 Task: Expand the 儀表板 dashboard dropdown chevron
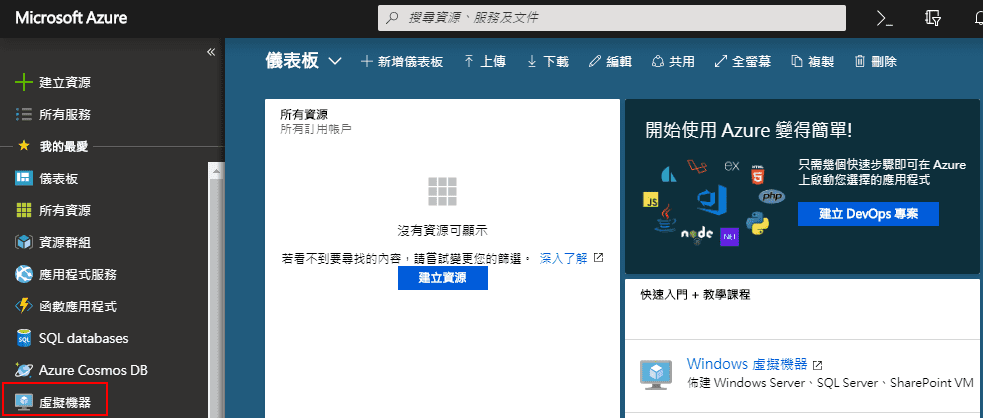(335, 61)
